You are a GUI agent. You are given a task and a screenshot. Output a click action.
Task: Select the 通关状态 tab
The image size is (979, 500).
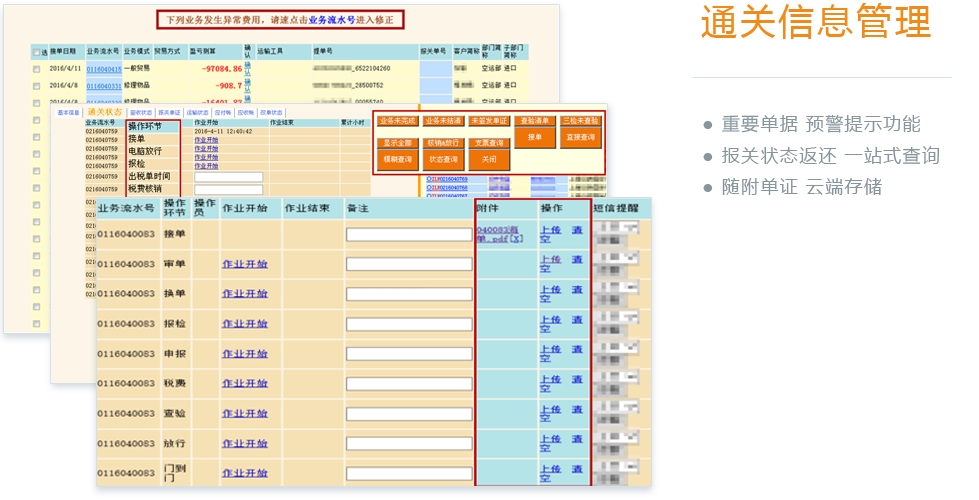(x=104, y=112)
